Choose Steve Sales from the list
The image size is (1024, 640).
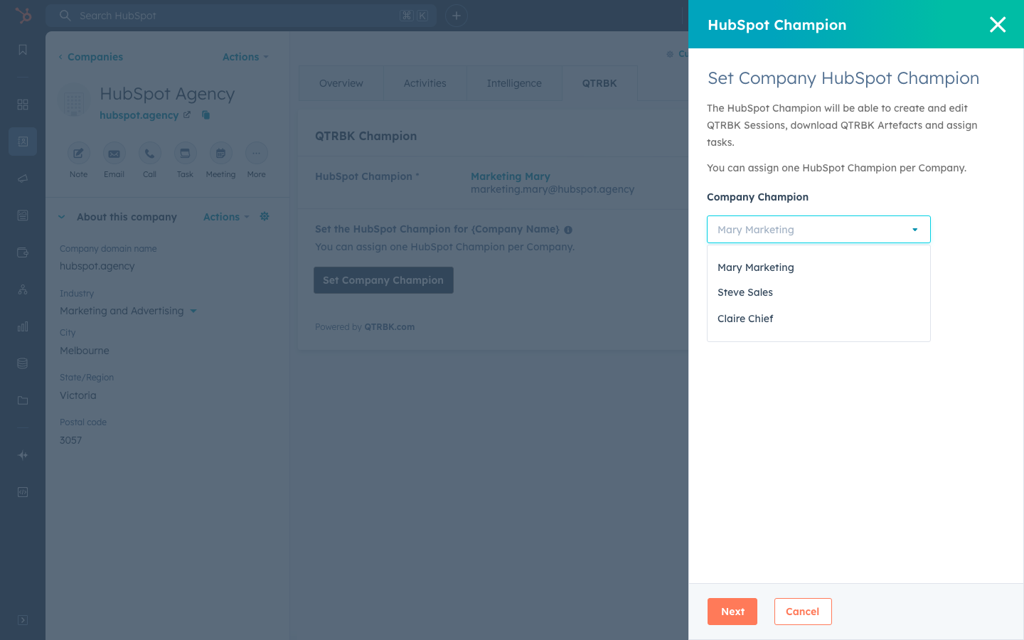point(818,293)
